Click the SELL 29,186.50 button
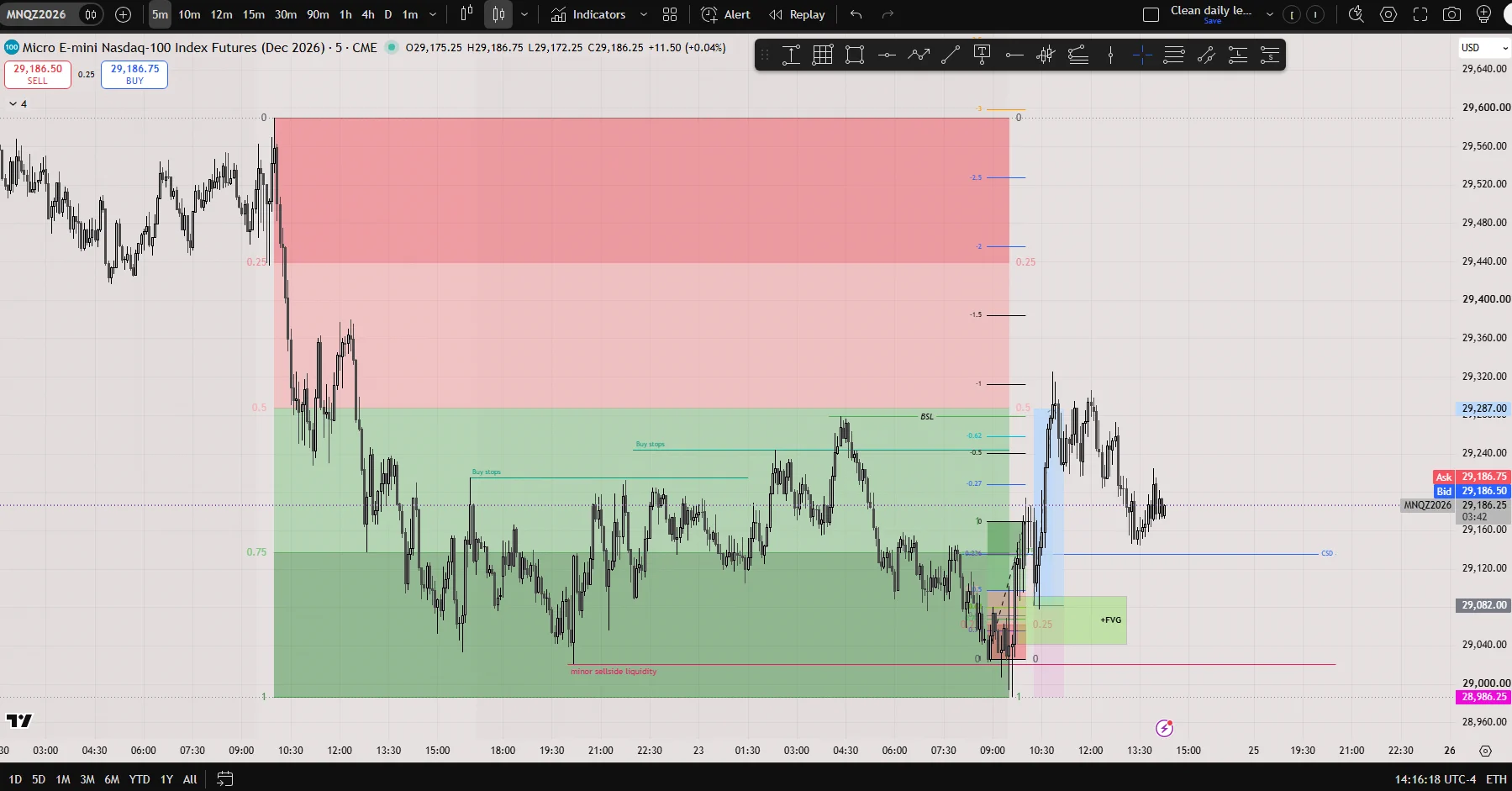The width and height of the screenshot is (1512, 791). click(38, 74)
